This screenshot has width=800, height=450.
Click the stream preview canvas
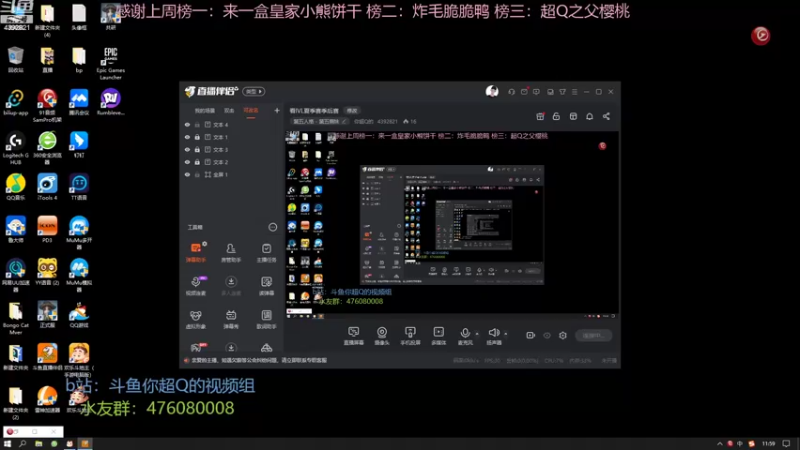(x=452, y=225)
